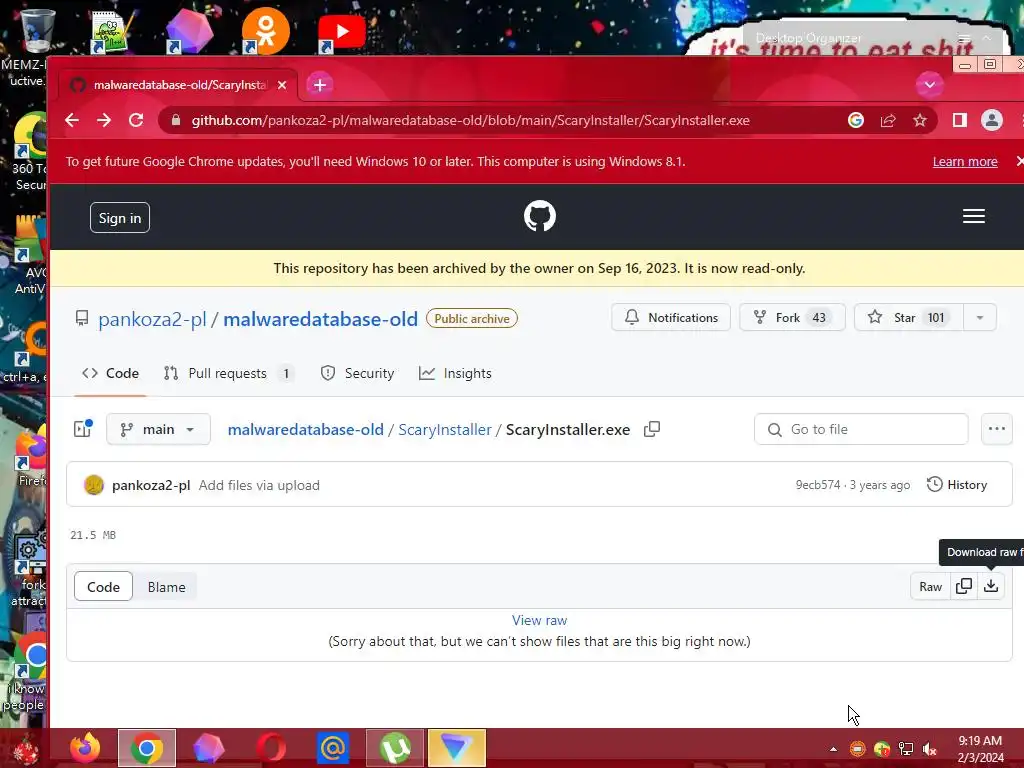The height and width of the screenshot is (768, 1024).
Task: Open commit hash 9ecb574
Action: pyautogui.click(x=818, y=485)
